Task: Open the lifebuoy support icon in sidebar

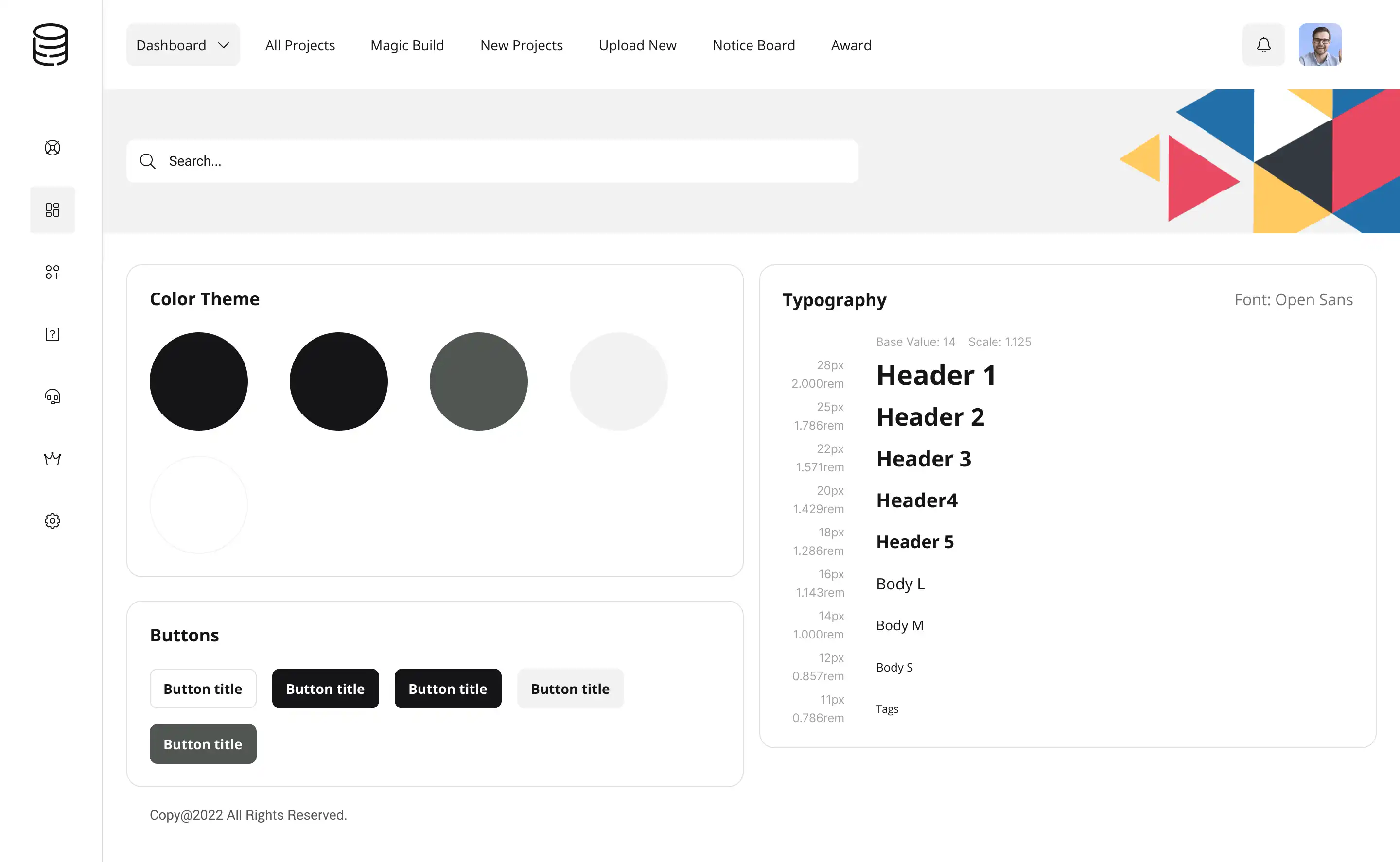Action: pyautogui.click(x=52, y=147)
